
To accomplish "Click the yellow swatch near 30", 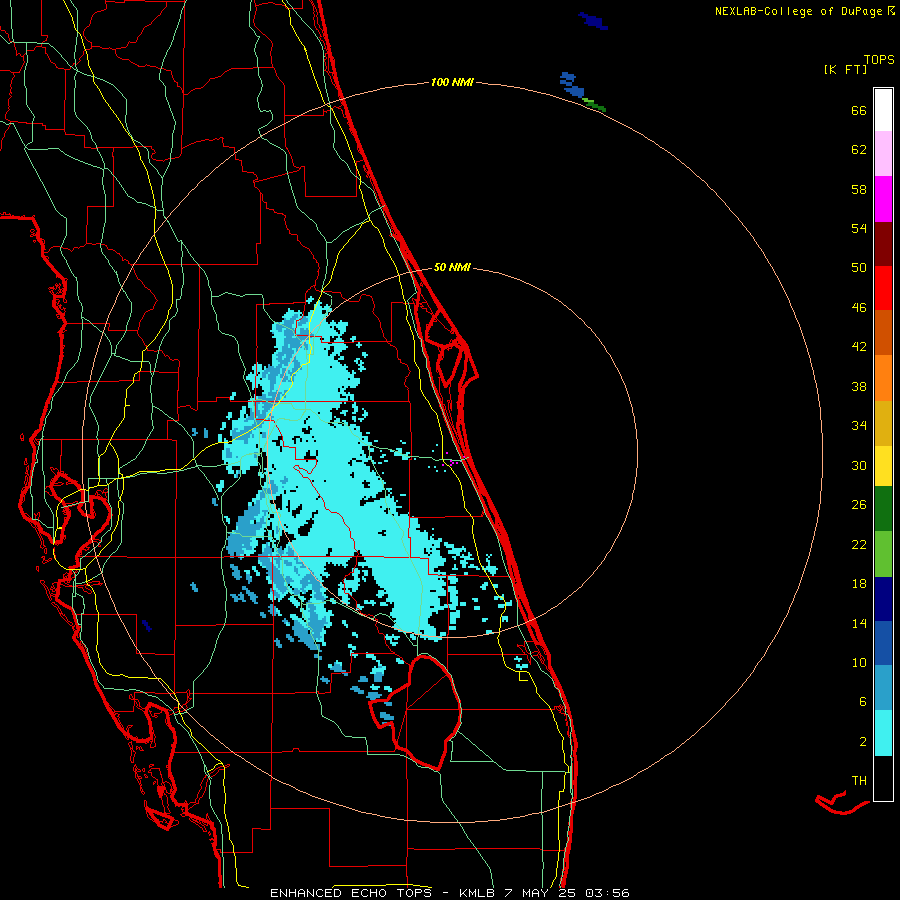I will [883, 465].
